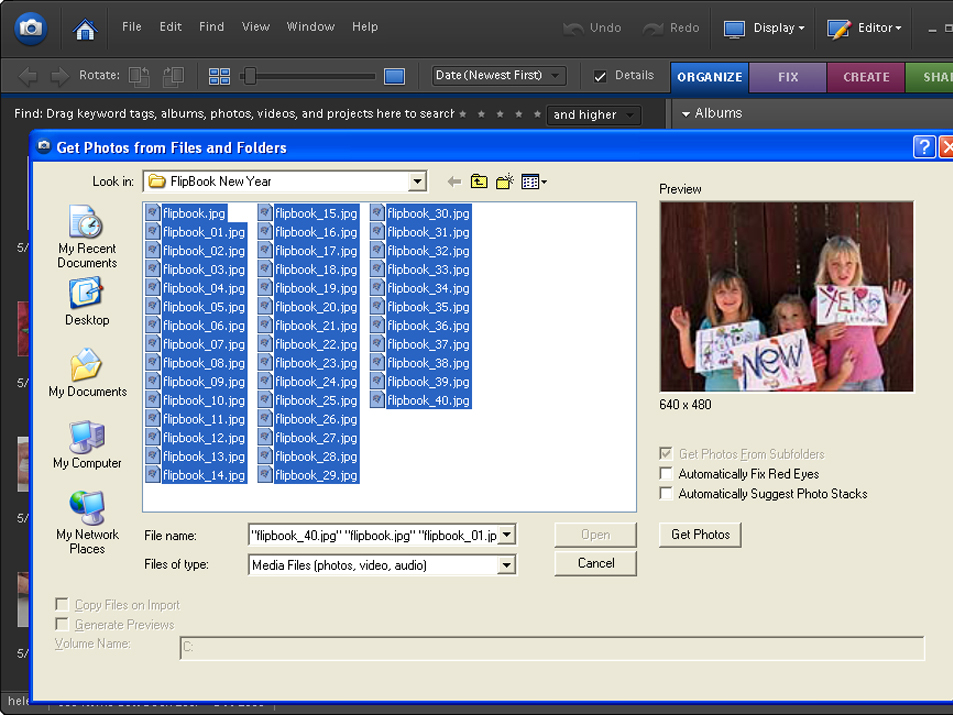Open the Editor dropdown menu
The height and width of the screenshot is (715, 953).
[x=879, y=28]
